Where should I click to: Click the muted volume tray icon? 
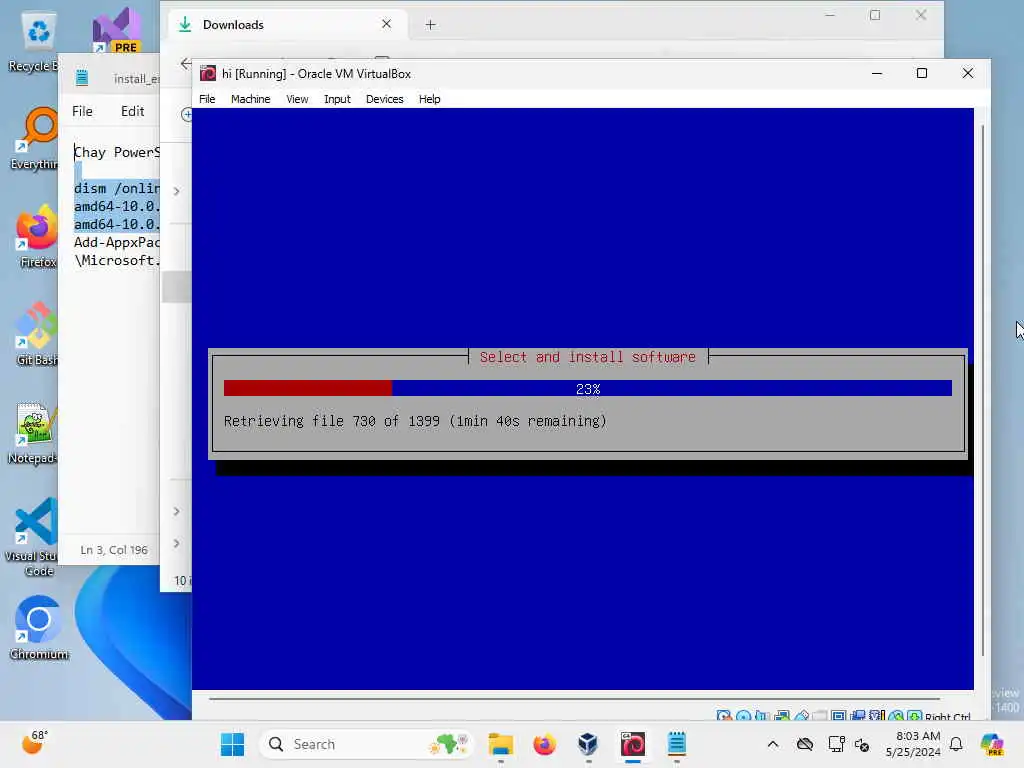pyautogui.click(x=862, y=744)
